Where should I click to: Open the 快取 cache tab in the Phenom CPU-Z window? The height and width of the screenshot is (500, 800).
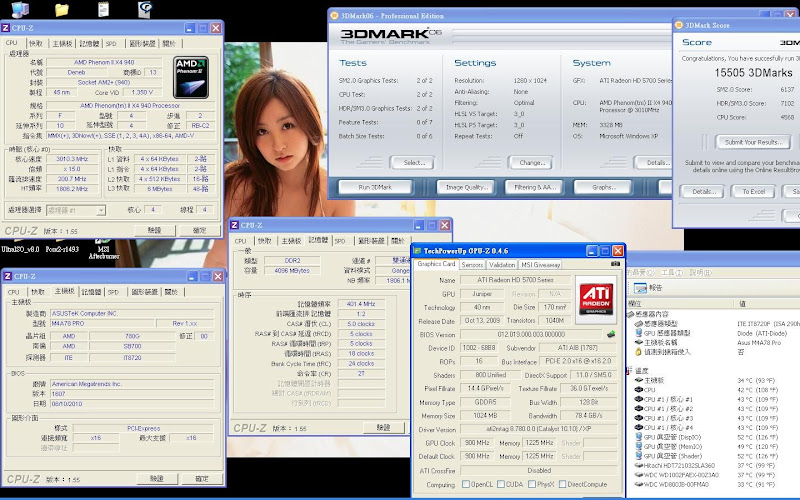(36, 43)
